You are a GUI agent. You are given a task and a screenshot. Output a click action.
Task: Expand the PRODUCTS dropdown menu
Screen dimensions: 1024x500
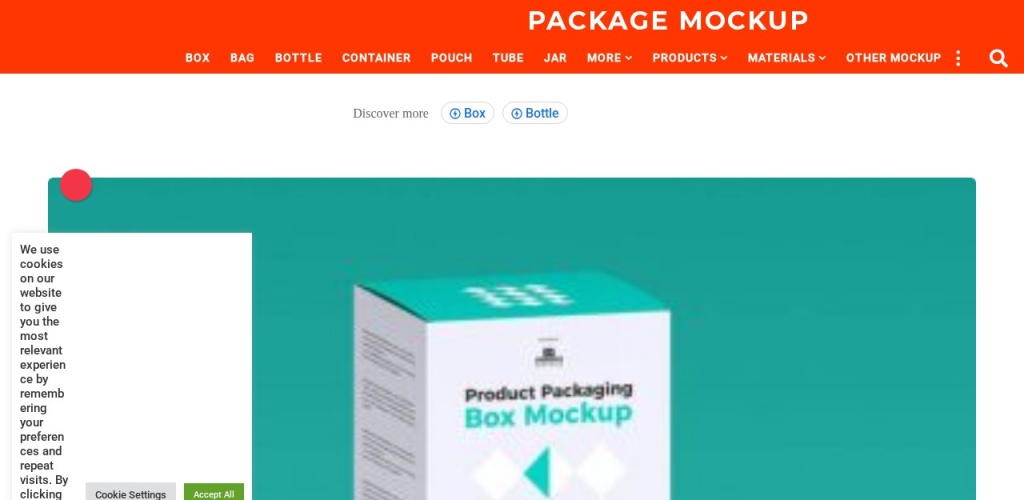point(690,58)
